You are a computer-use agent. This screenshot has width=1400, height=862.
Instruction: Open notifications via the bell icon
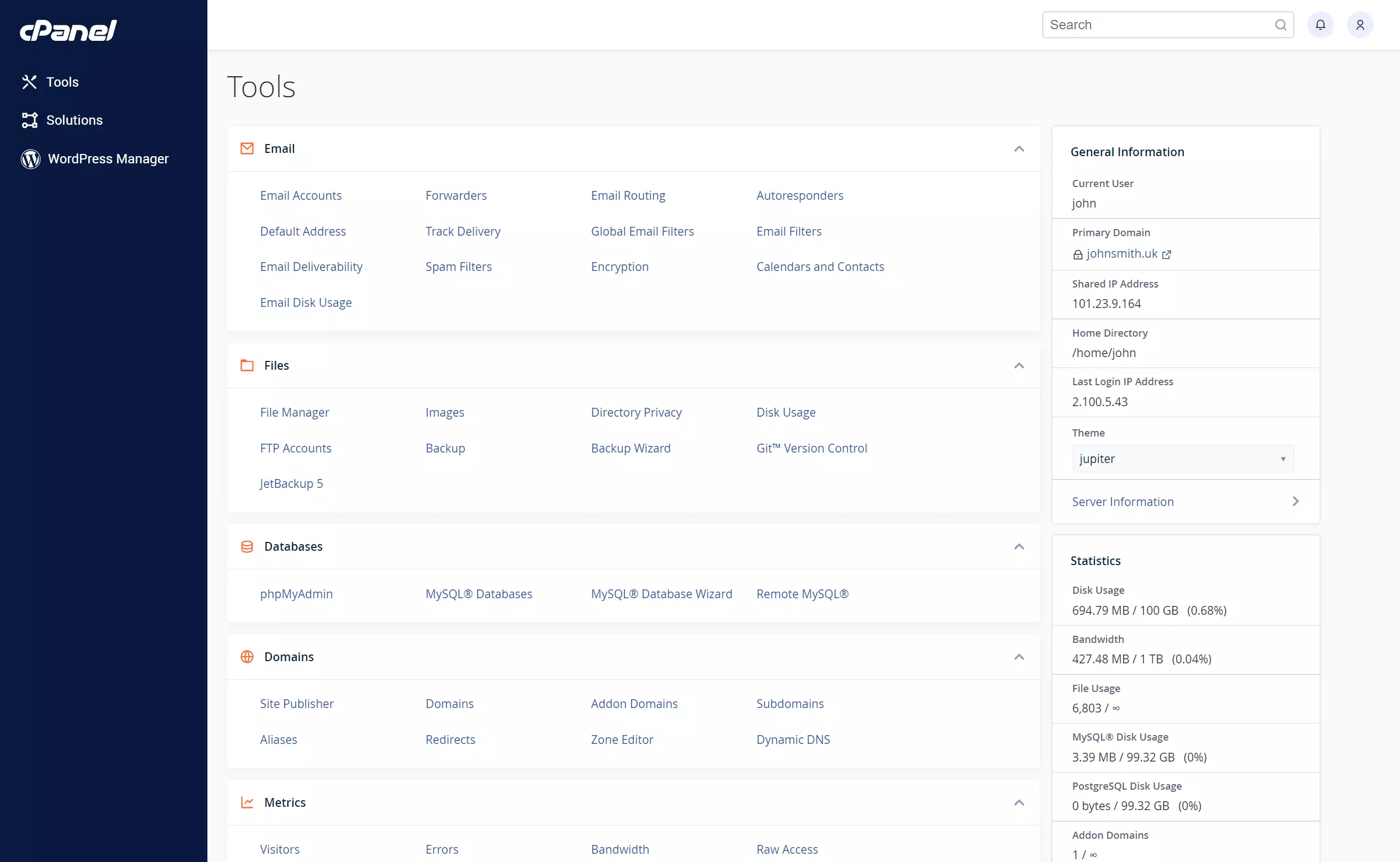pos(1321,24)
